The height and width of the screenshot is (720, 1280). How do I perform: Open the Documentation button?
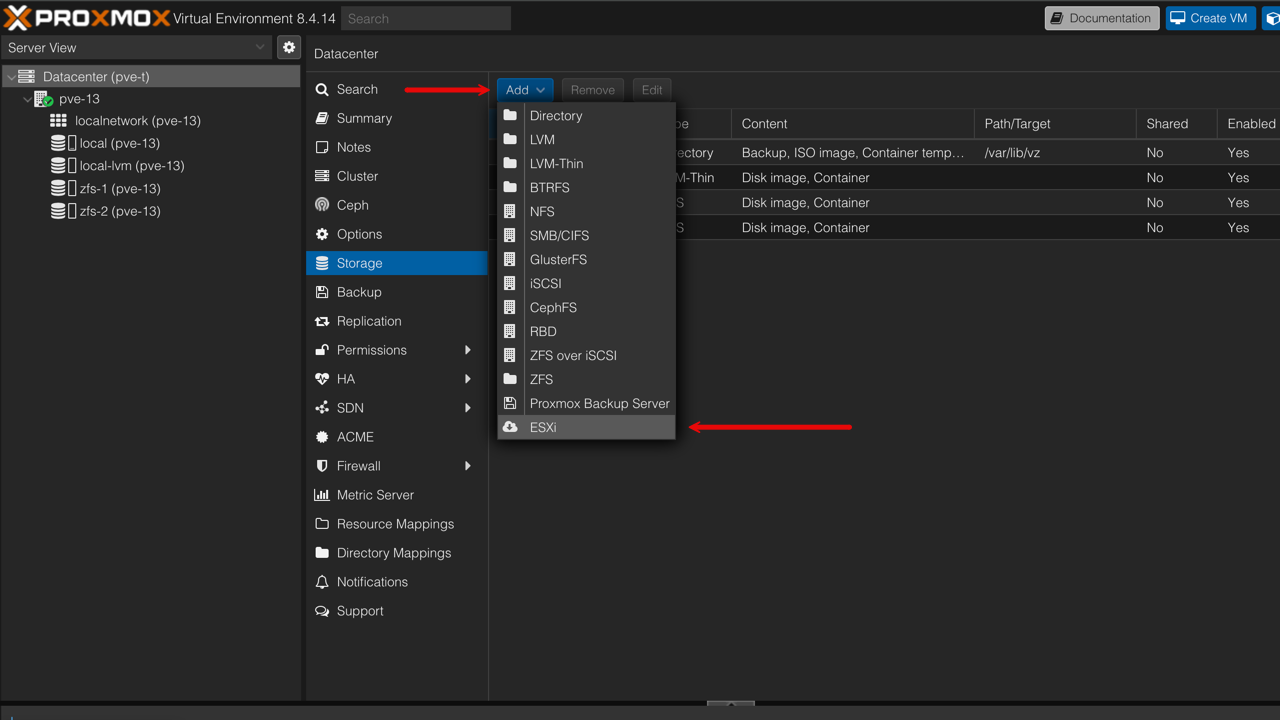1101,18
